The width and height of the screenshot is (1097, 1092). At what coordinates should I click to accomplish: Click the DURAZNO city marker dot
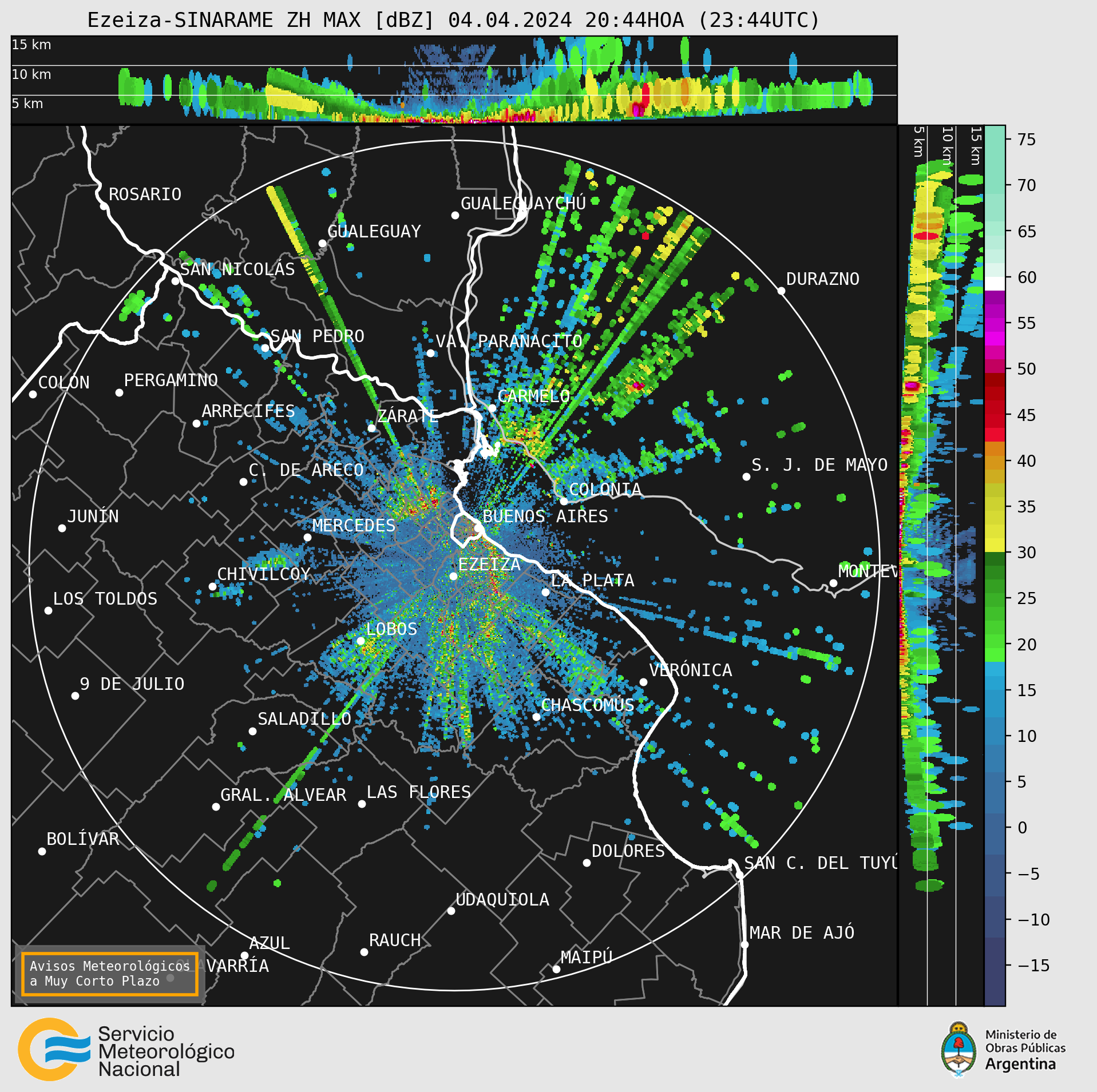click(x=781, y=291)
